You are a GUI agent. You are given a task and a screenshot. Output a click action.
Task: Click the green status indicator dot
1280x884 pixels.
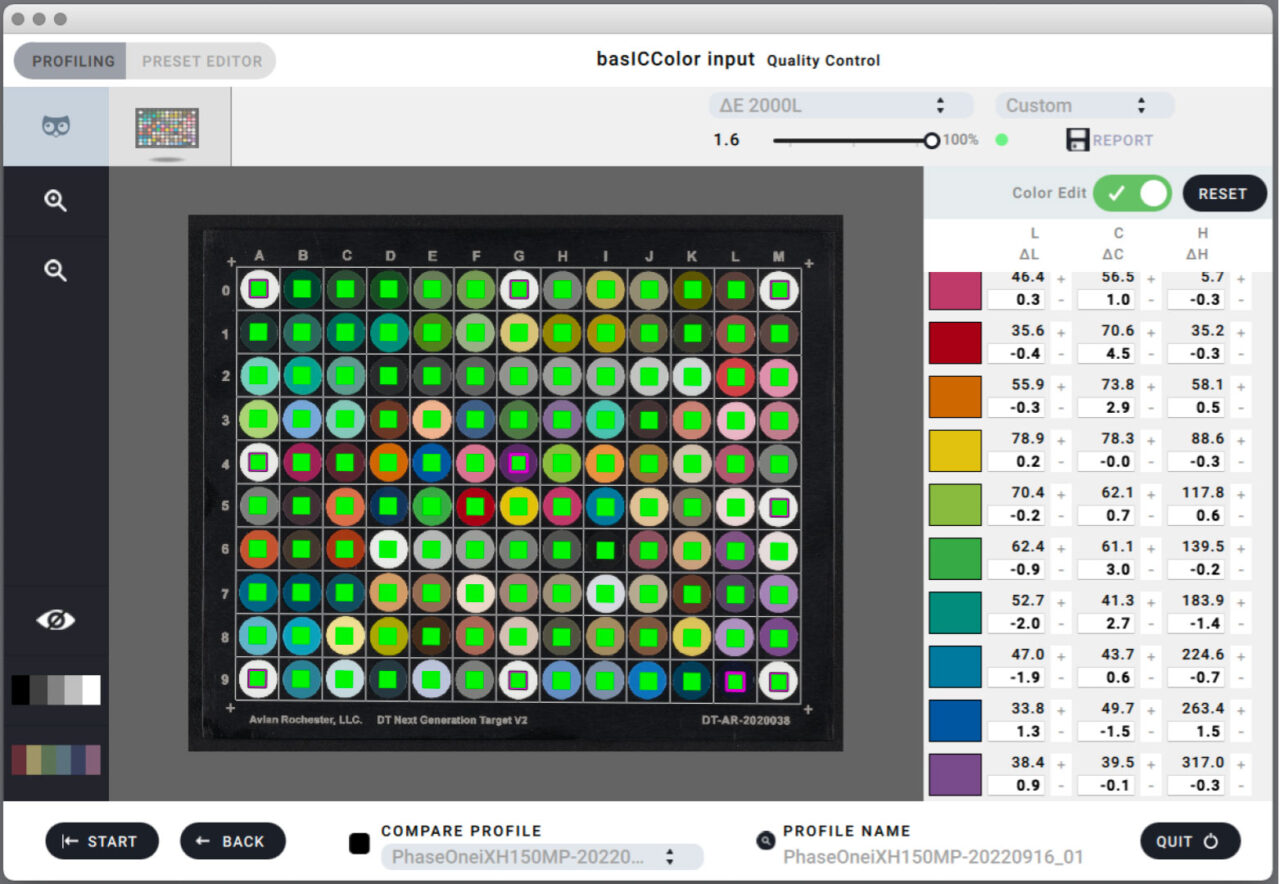tap(1001, 140)
